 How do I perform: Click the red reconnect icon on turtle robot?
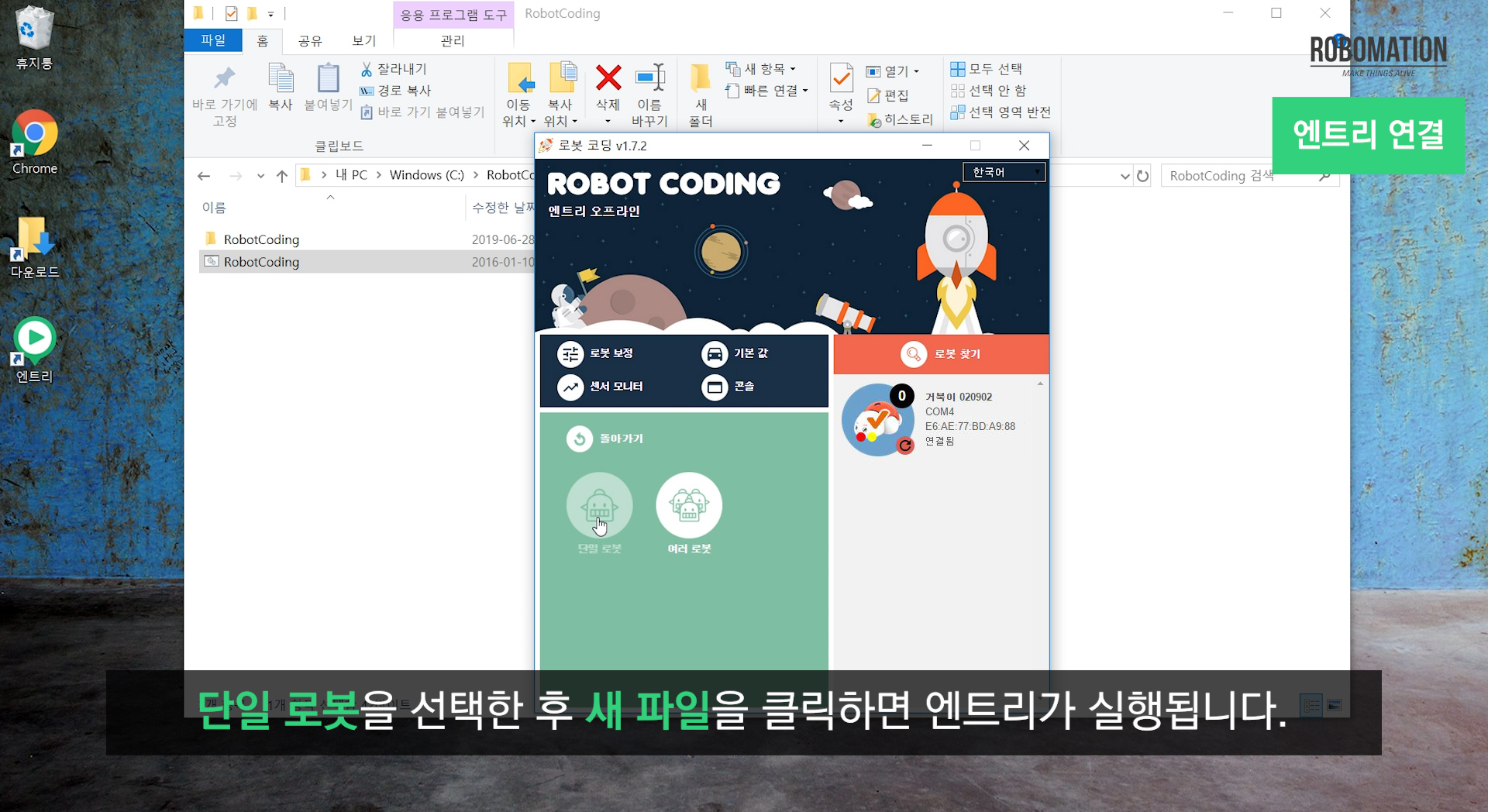(904, 446)
